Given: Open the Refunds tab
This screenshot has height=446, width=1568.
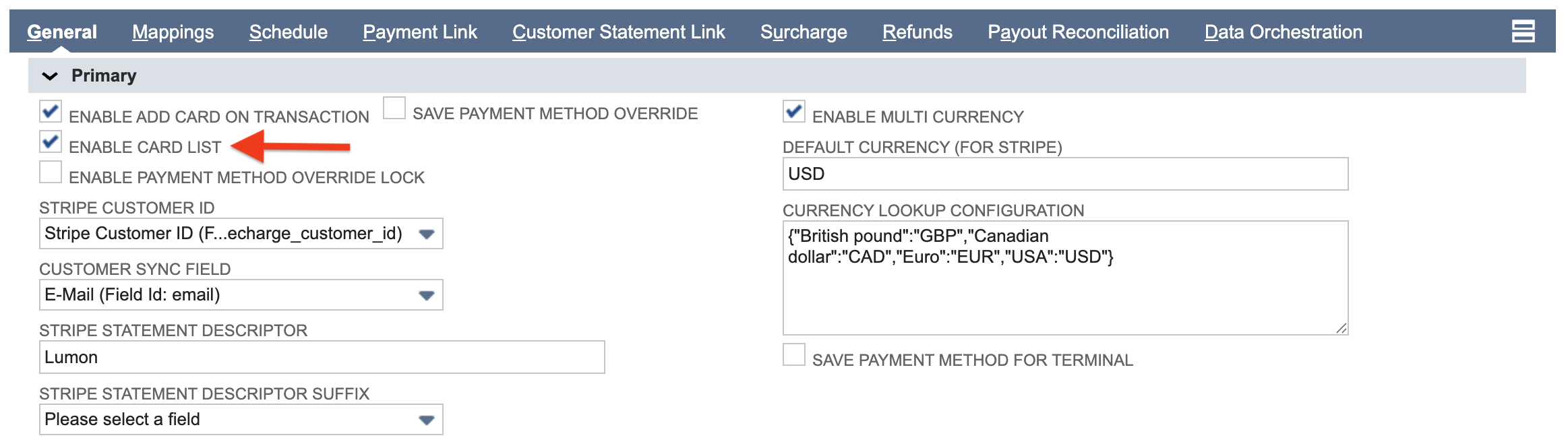Looking at the screenshot, I should 918,32.
